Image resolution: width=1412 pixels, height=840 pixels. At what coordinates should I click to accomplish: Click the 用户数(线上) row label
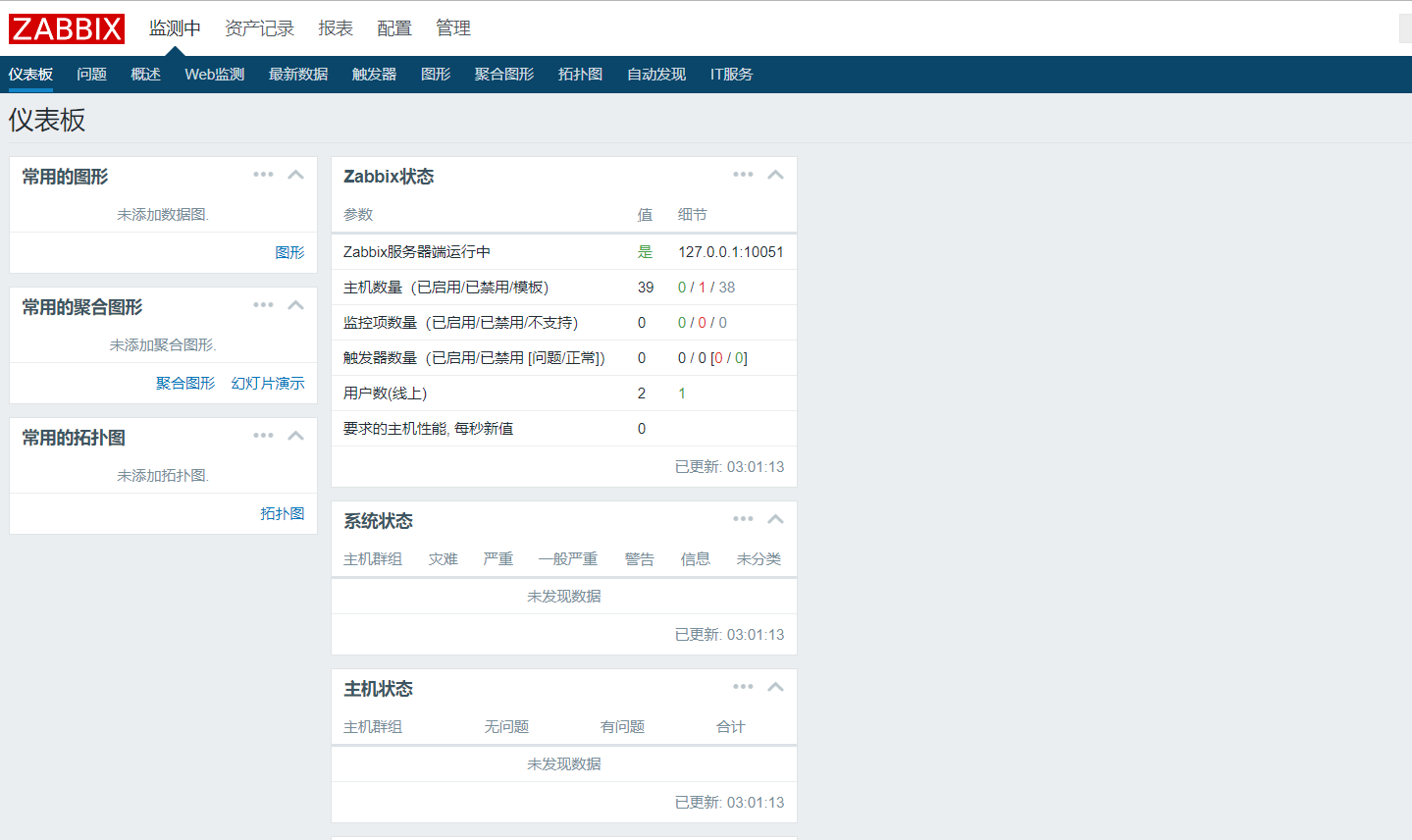(x=385, y=394)
